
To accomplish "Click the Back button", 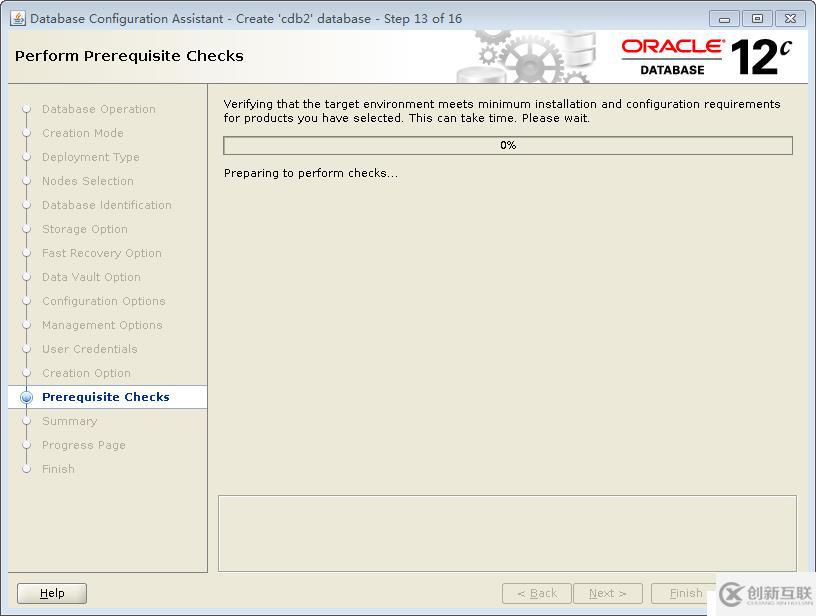I will click(537, 593).
